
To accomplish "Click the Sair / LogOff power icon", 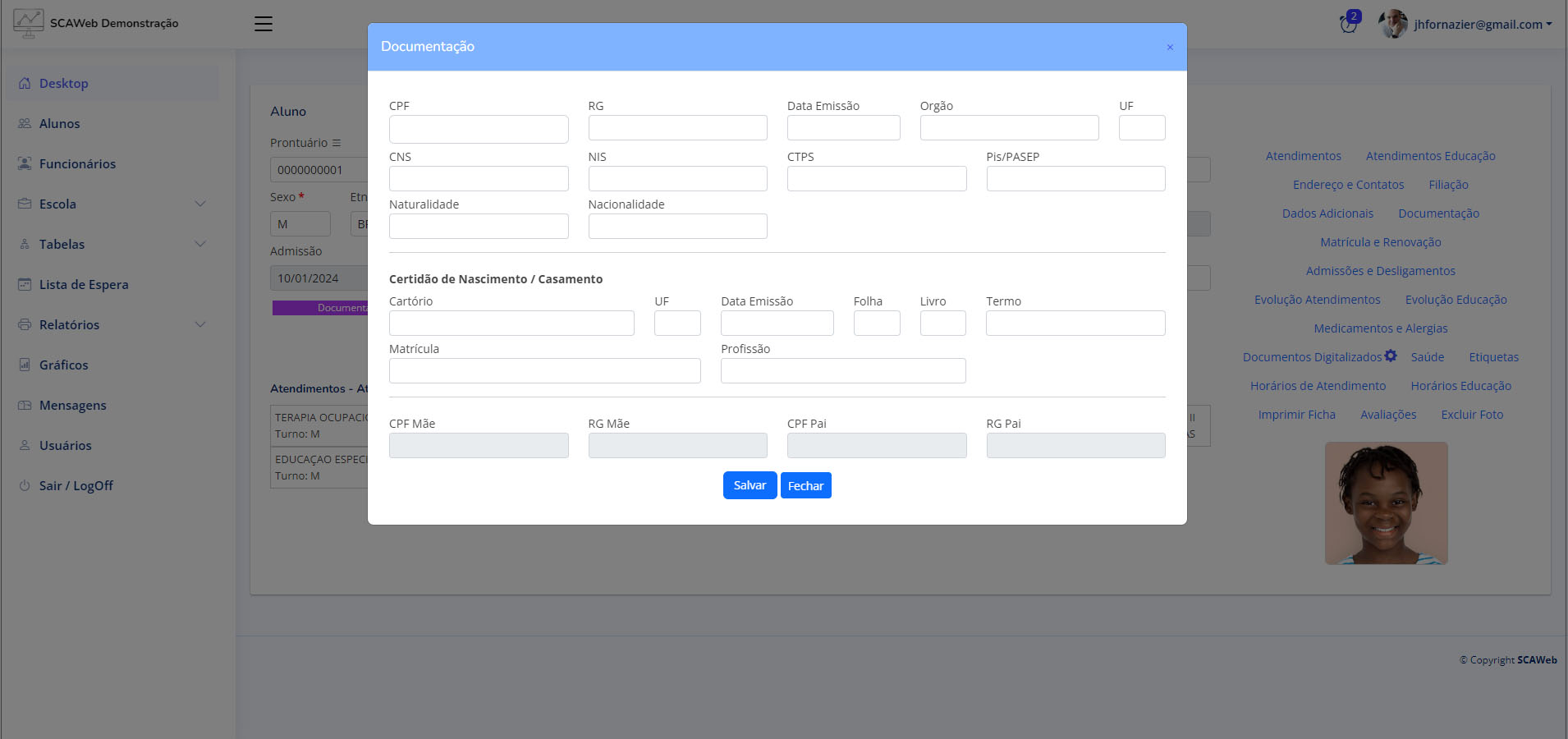I will coord(25,486).
